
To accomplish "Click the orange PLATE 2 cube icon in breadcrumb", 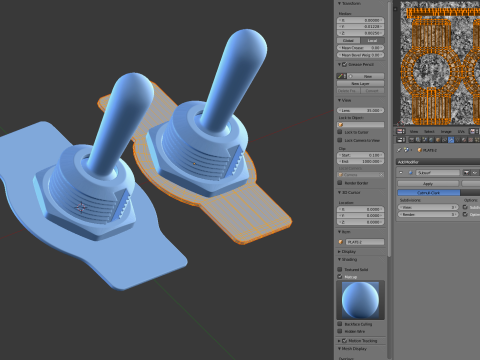I will click(420, 150).
